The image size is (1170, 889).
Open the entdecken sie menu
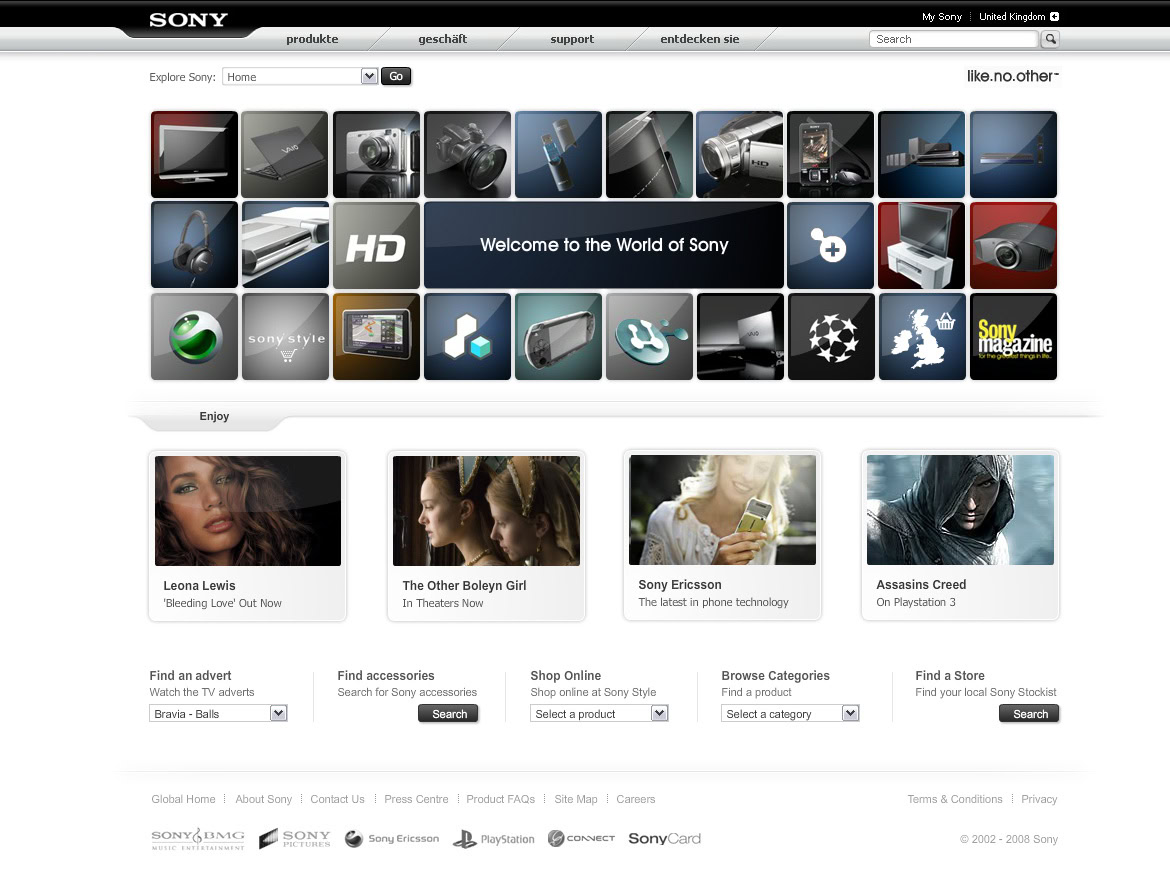coord(700,39)
